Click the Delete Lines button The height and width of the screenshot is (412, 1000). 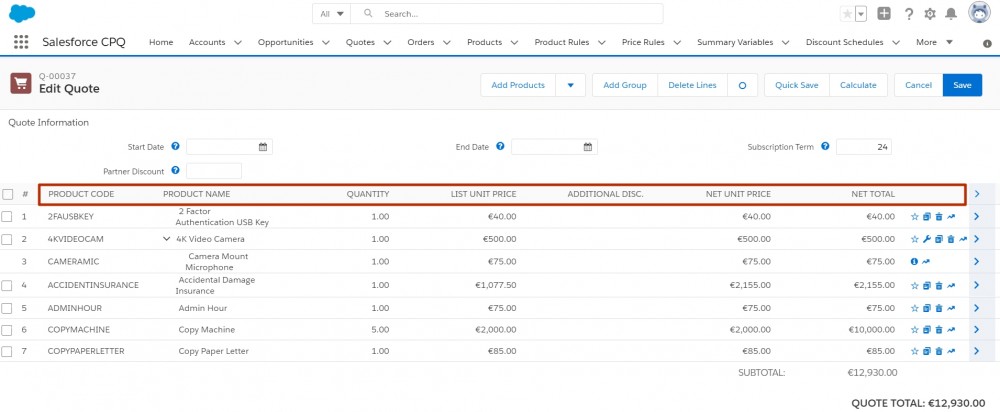693,85
